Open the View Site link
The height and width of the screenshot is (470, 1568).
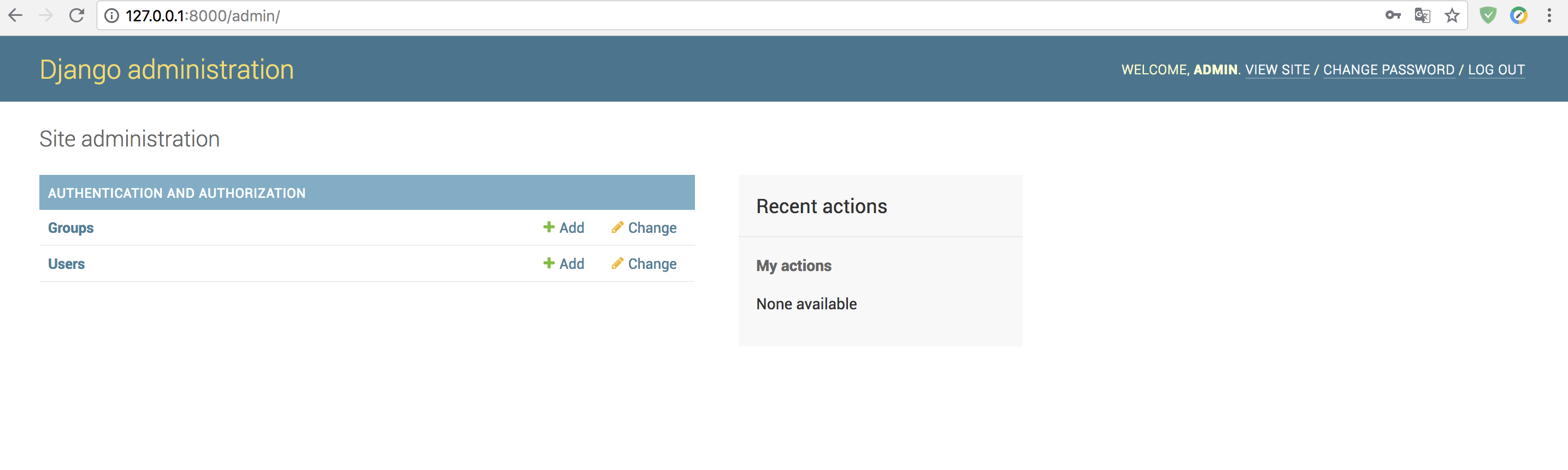click(1277, 70)
